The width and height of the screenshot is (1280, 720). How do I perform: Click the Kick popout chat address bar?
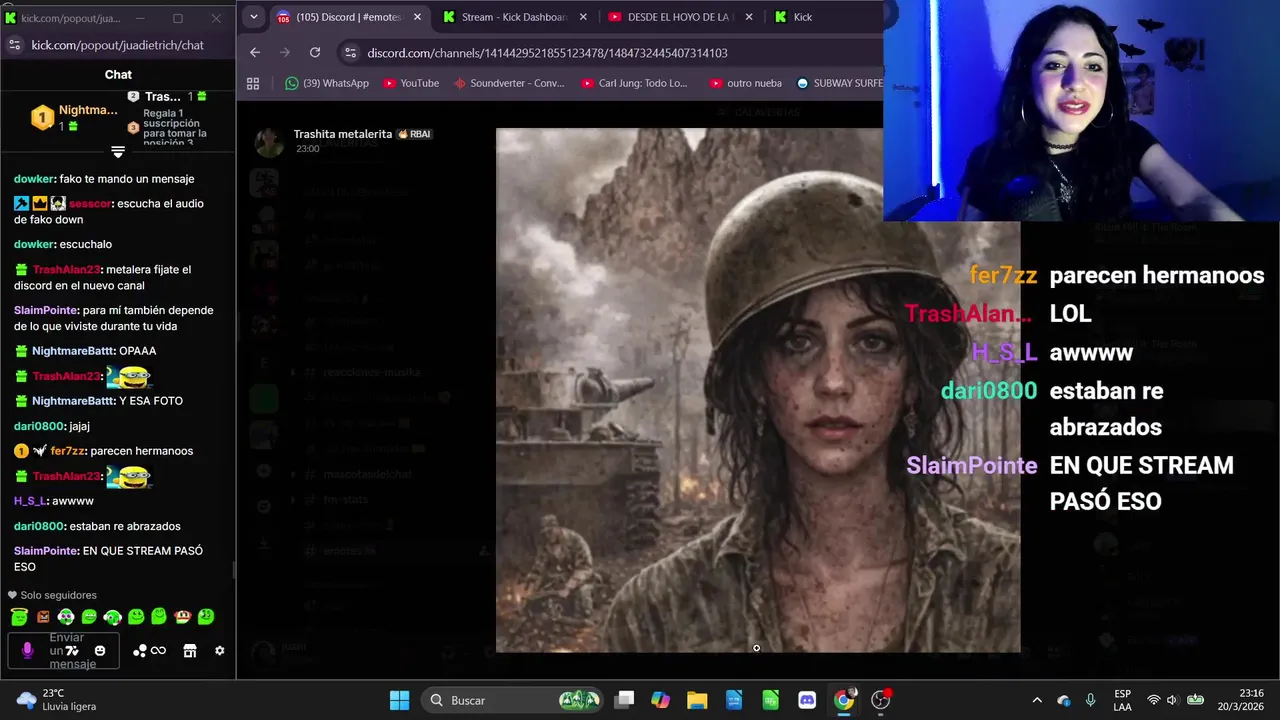[x=117, y=45]
